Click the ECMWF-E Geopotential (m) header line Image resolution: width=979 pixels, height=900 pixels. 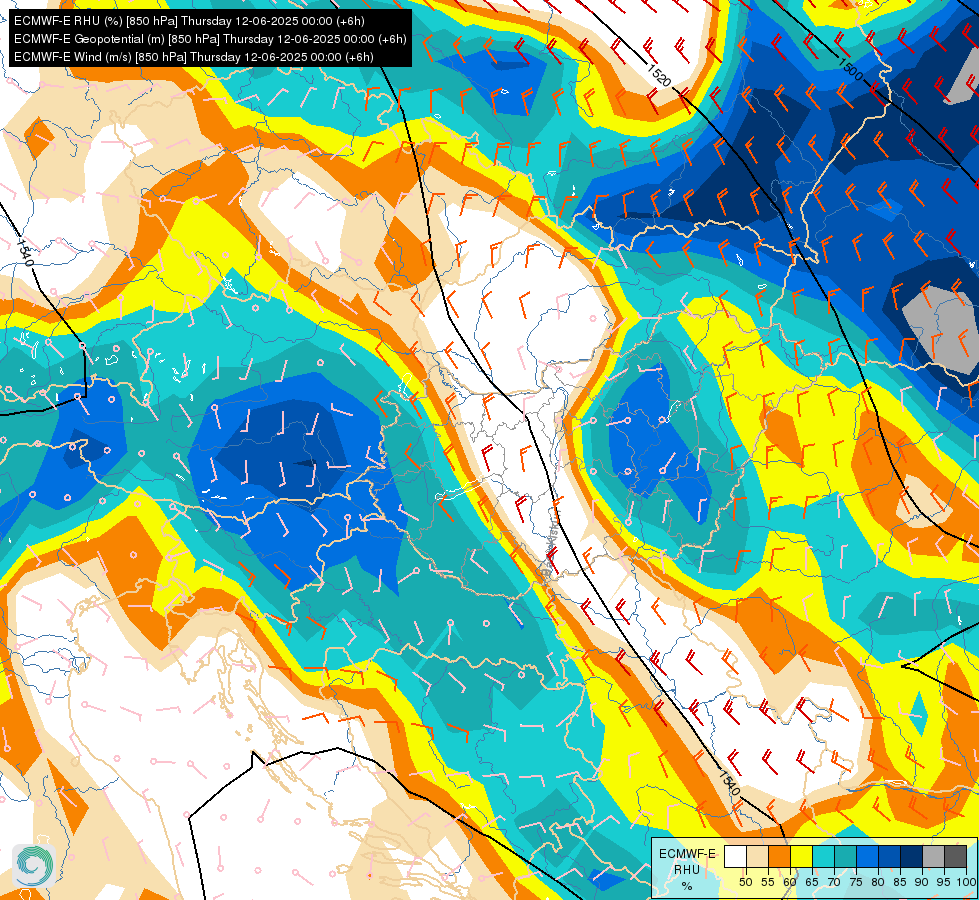[210, 39]
